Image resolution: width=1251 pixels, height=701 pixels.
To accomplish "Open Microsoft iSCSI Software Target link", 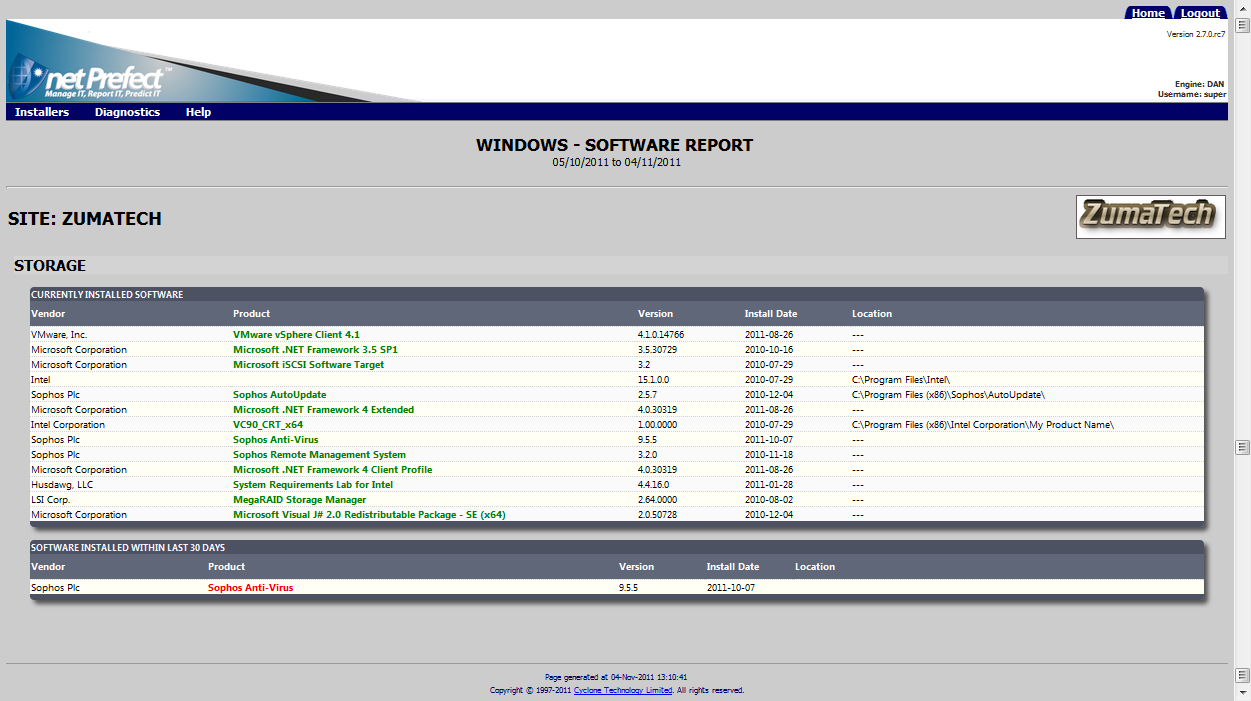I will pyautogui.click(x=308, y=365).
